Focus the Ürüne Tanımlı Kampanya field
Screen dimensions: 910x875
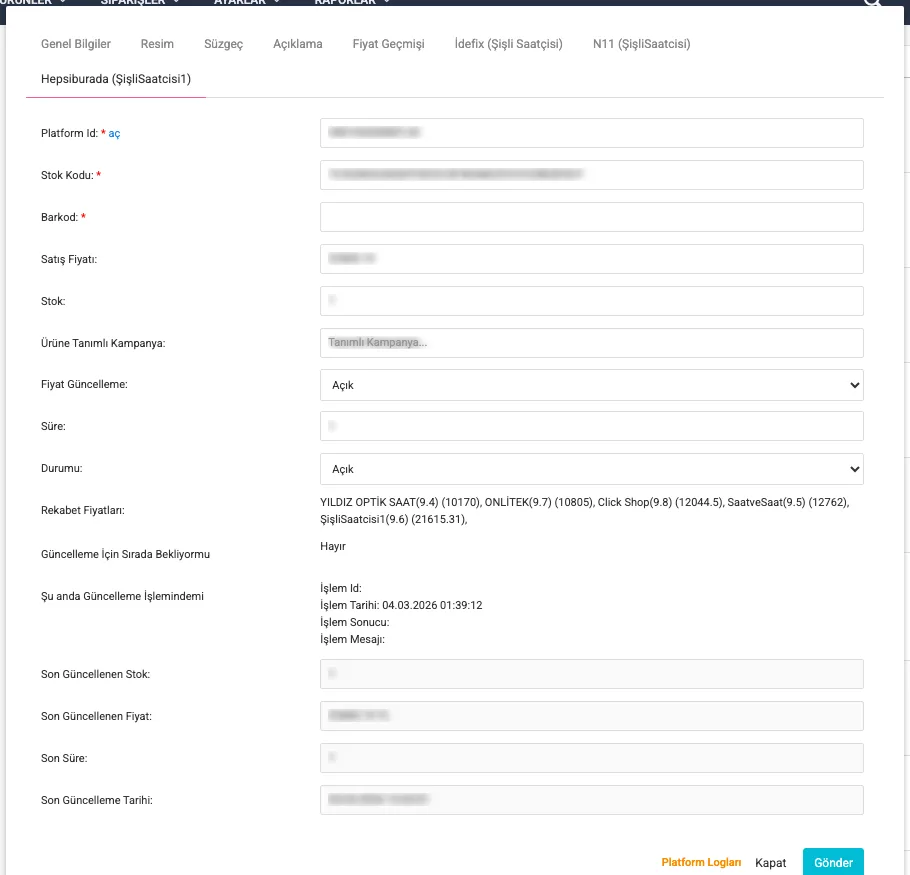[591, 343]
